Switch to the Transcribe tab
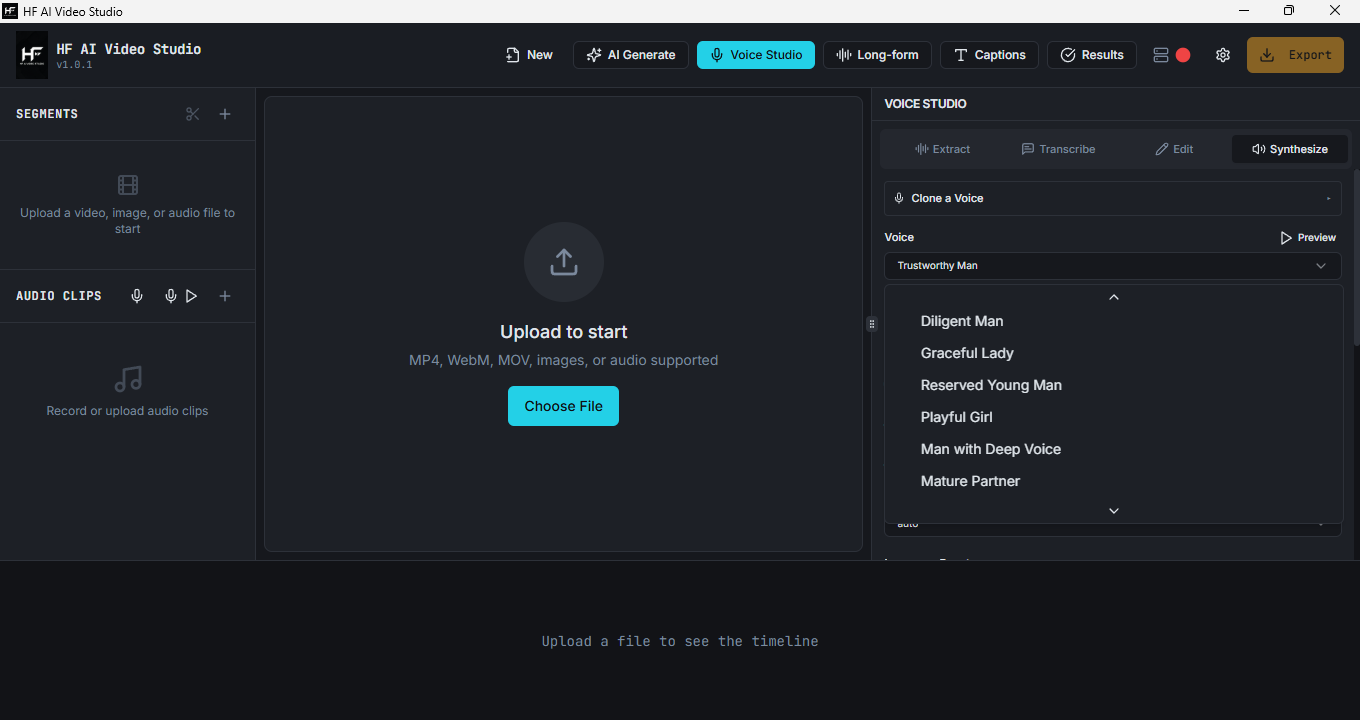The image size is (1360, 720). [x=1058, y=149]
